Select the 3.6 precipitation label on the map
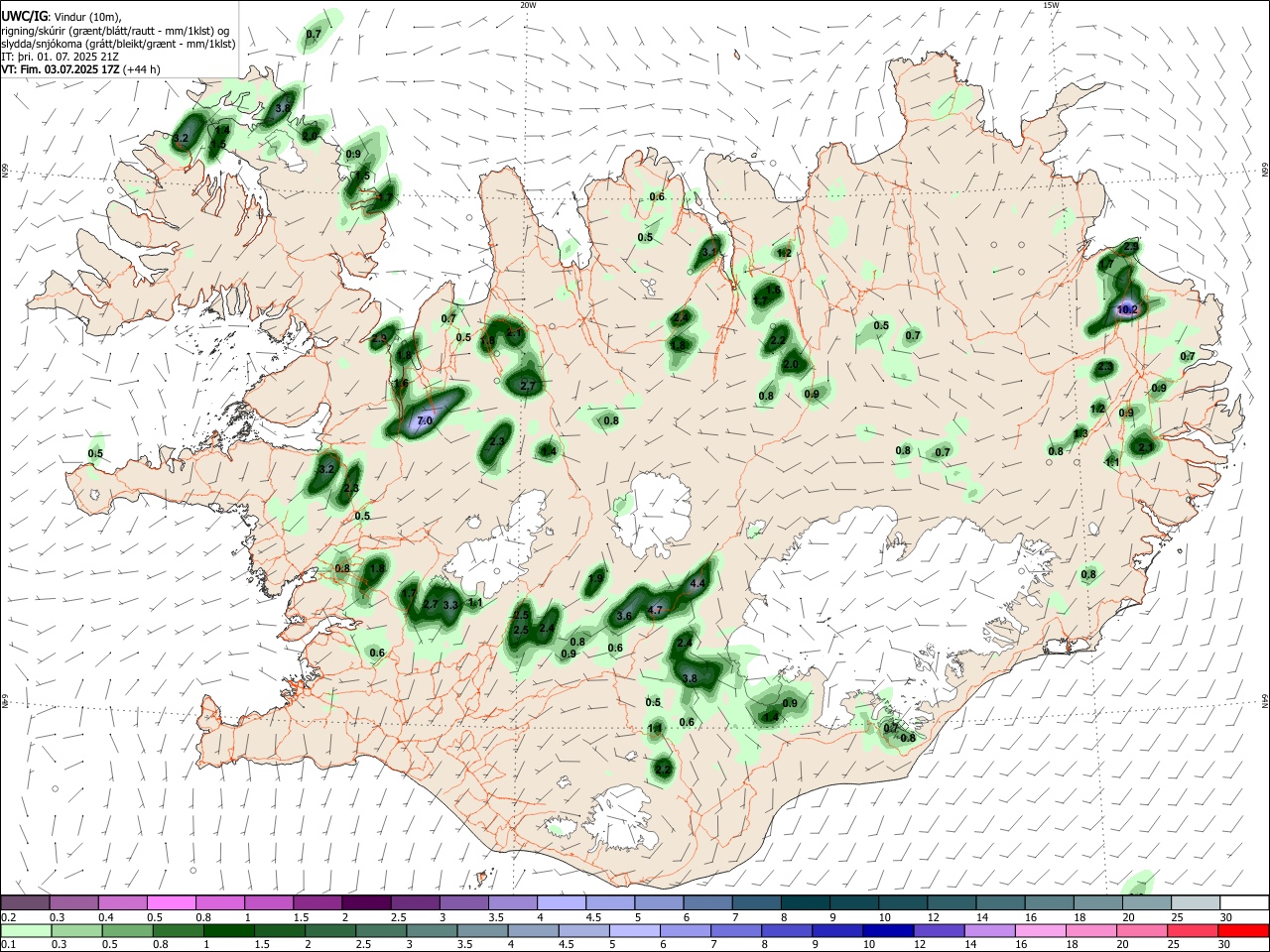Viewport: 1270px width, 952px height. pyautogui.click(x=624, y=616)
